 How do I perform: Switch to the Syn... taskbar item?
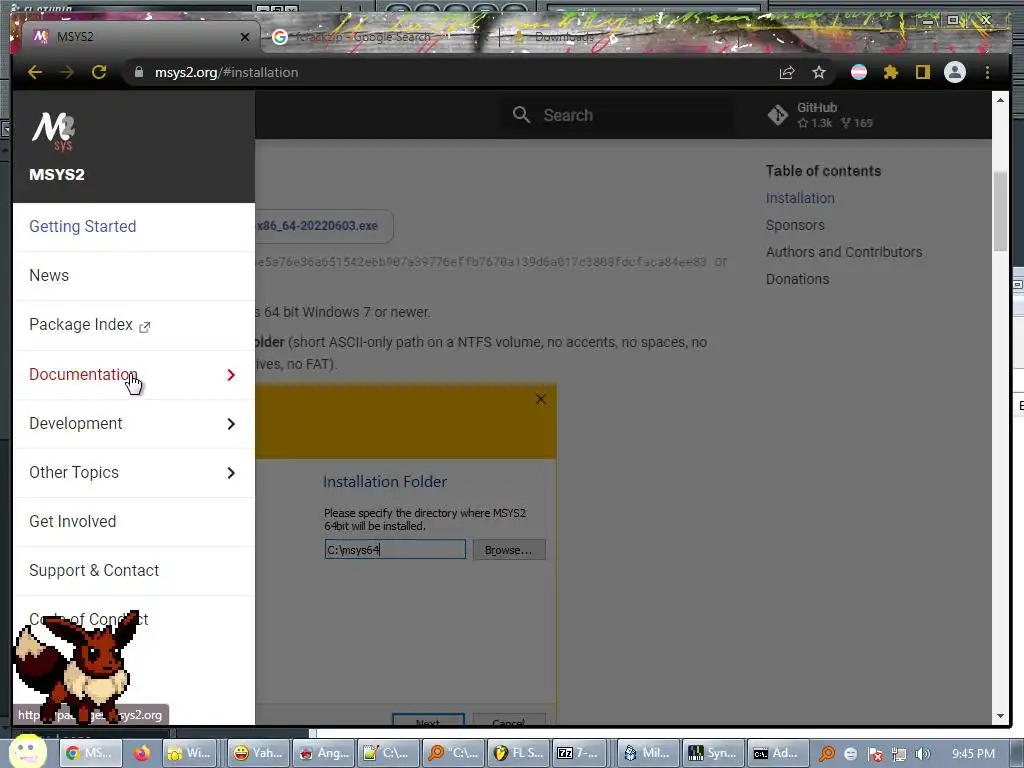pos(712,753)
